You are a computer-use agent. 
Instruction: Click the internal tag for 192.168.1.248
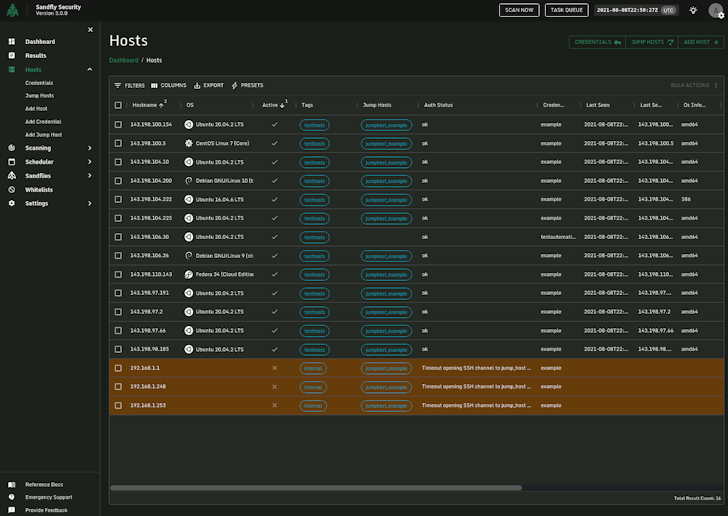(x=313, y=387)
